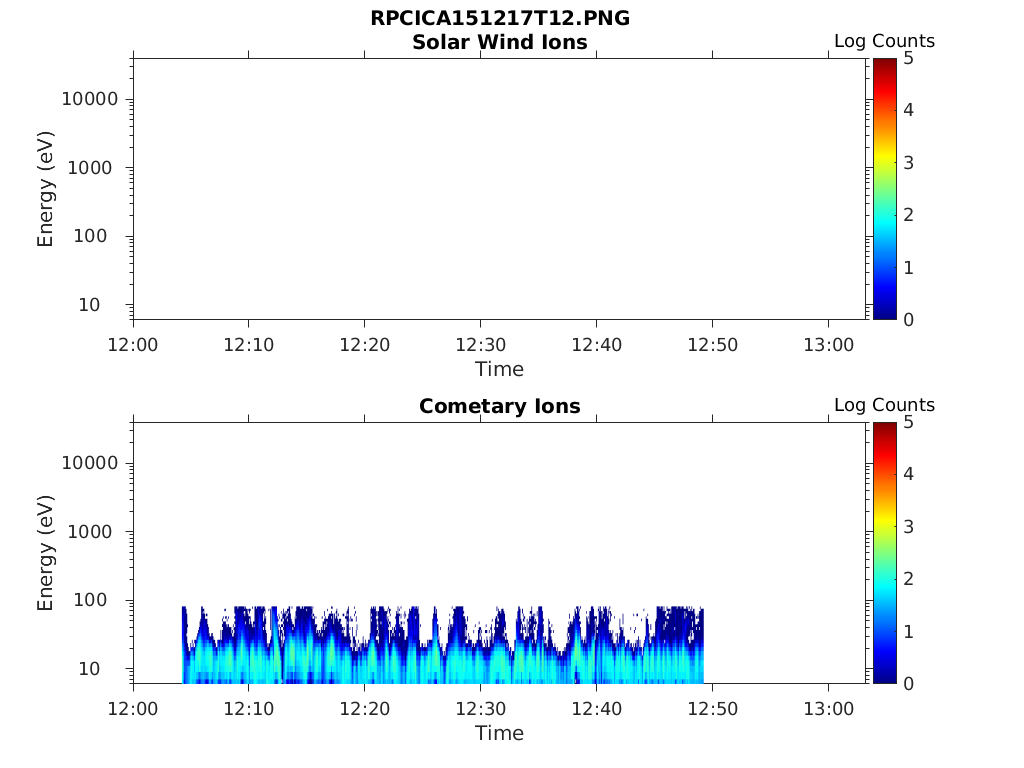Screen dimensions: 1024x768
Task: Click colorbar value 5 in Cometary plot
Action: point(908,422)
